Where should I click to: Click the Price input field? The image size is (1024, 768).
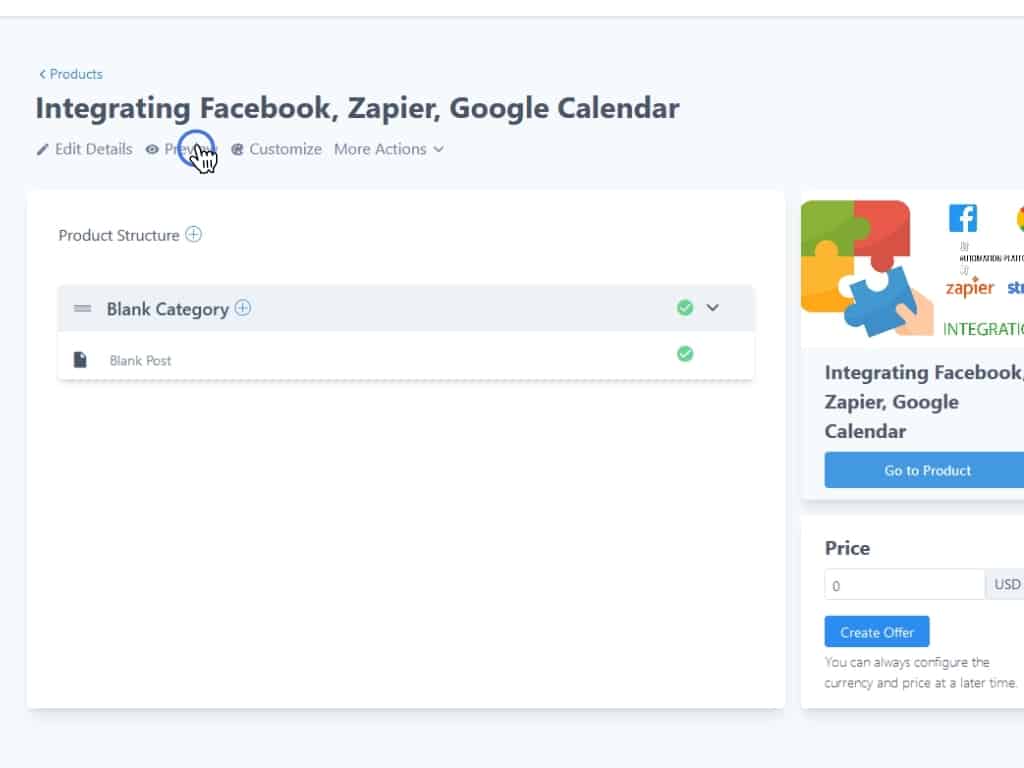pos(905,584)
